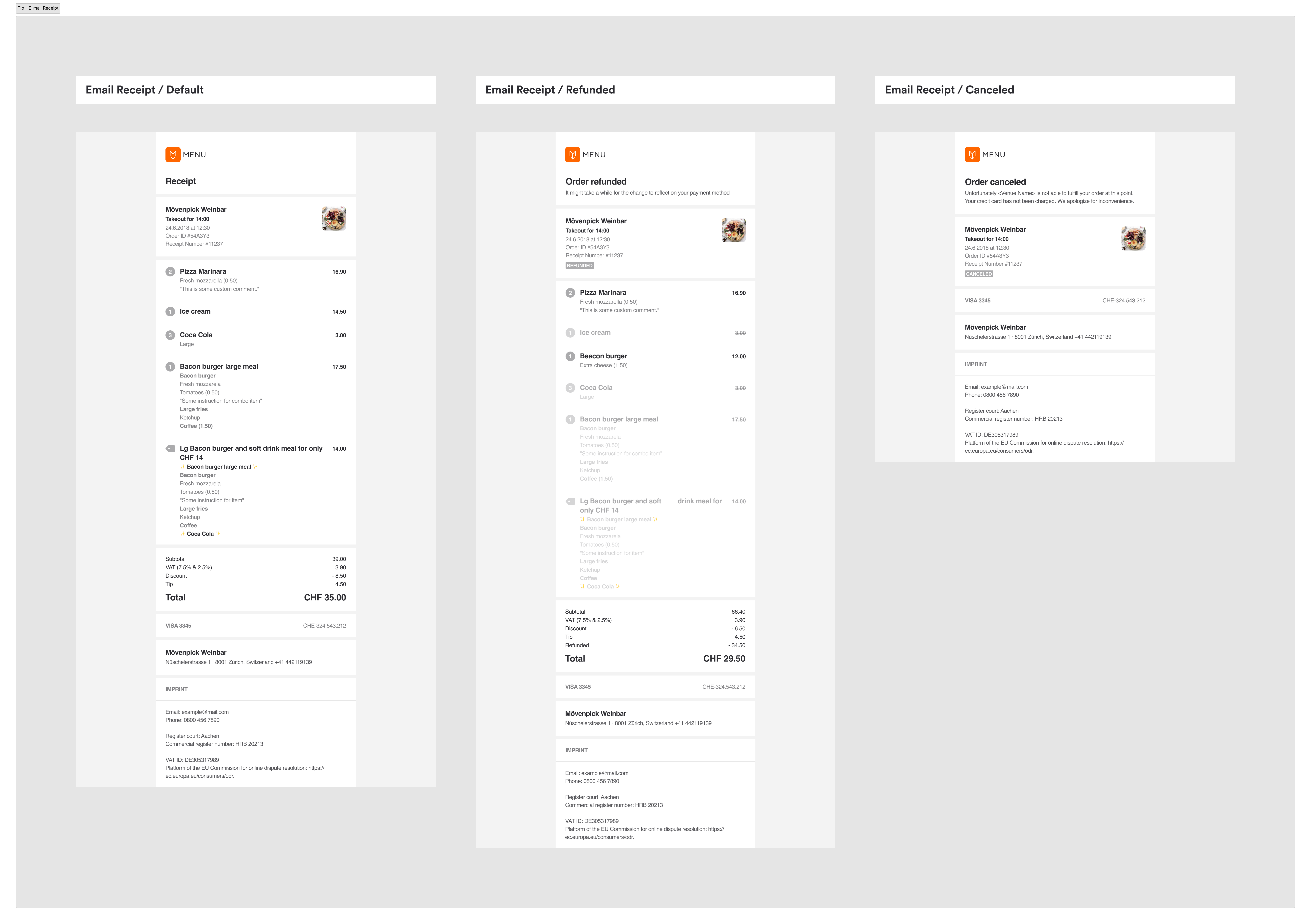Click quantity badge 2 beside Pizza Marinara, Default receipt
This screenshot has height=924, width=1311.
pyautogui.click(x=170, y=272)
